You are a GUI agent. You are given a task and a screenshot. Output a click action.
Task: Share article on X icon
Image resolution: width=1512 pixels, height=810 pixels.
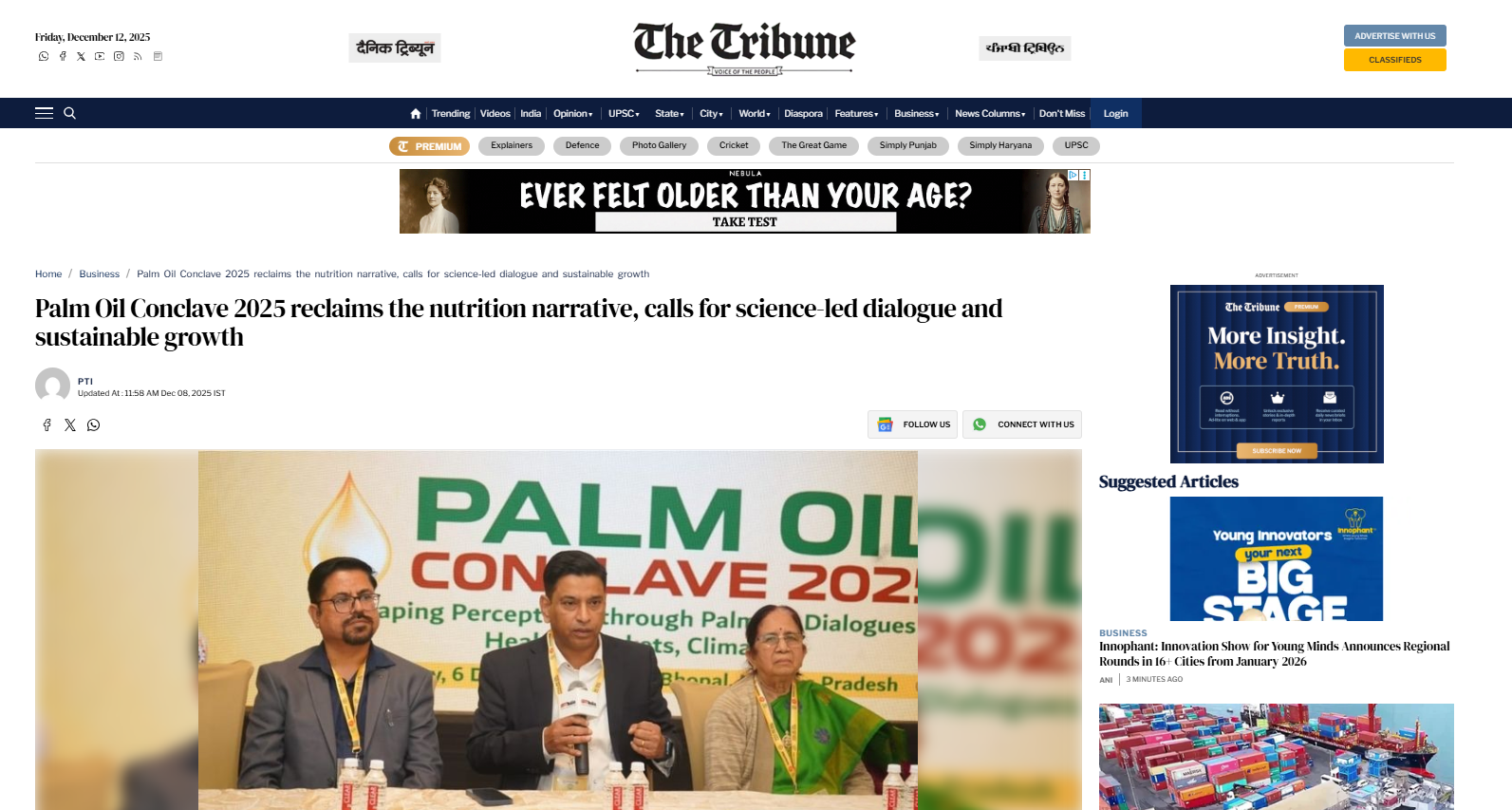[70, 425]
